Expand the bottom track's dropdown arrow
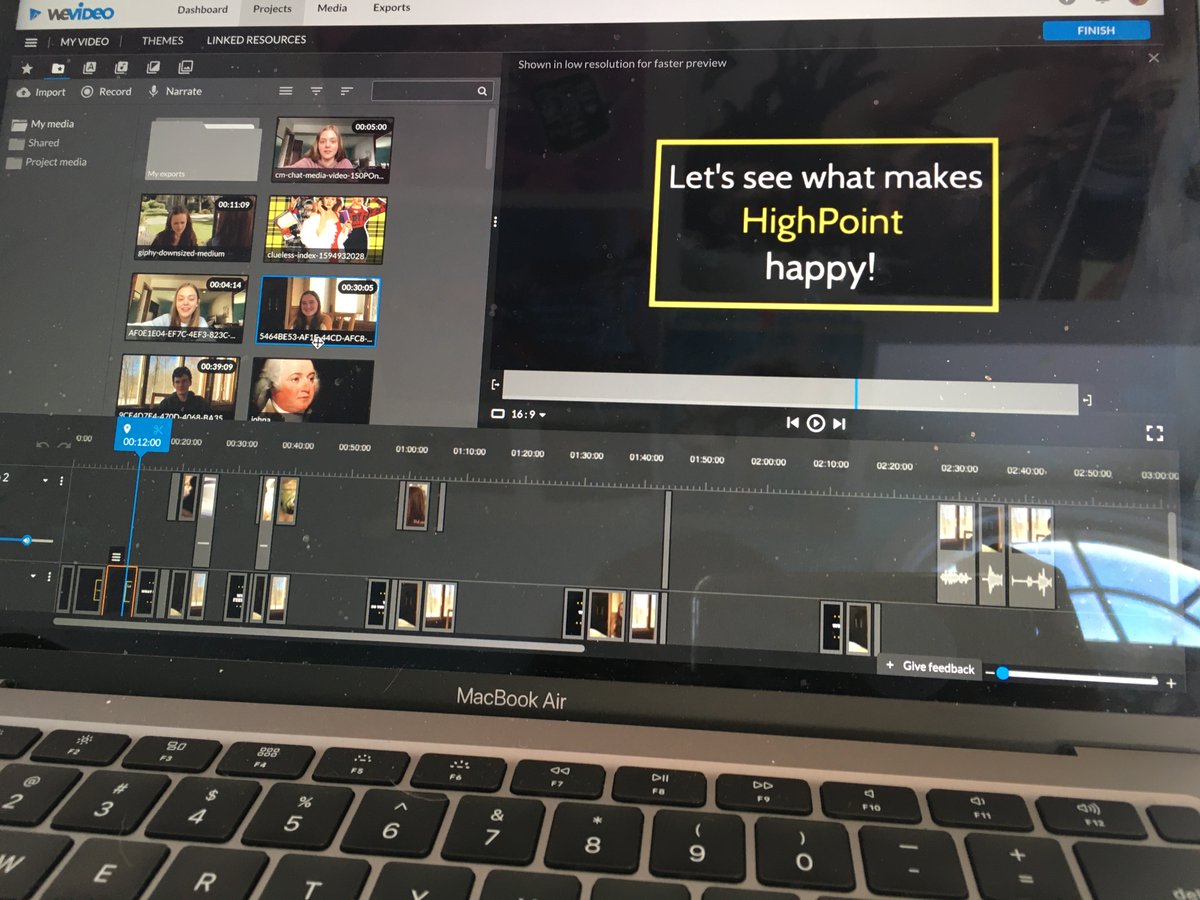The width and height of the screenshot is (1200, 900). point(33,576)
